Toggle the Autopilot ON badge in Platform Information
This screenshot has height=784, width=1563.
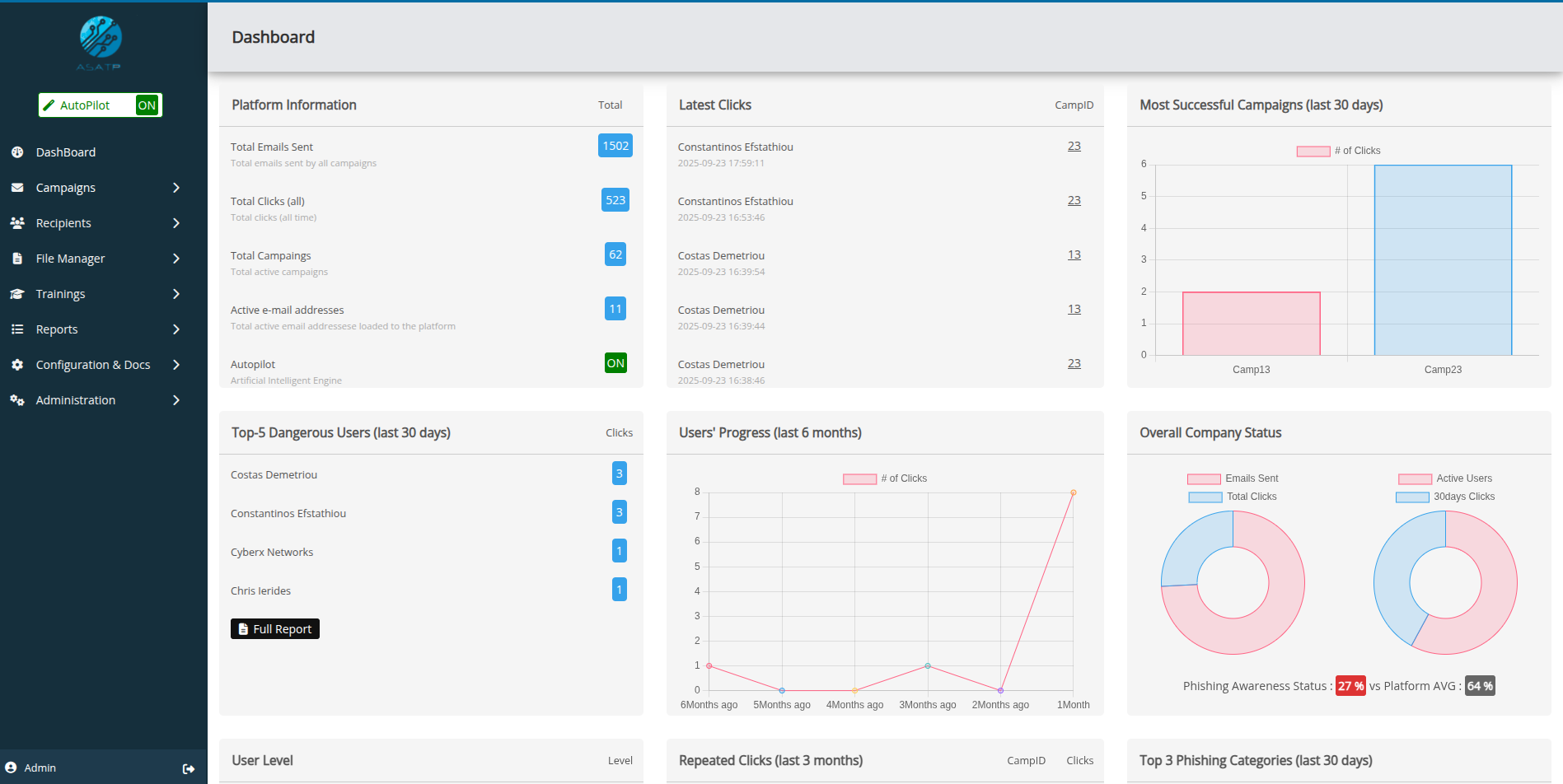(x=615, y=363)
